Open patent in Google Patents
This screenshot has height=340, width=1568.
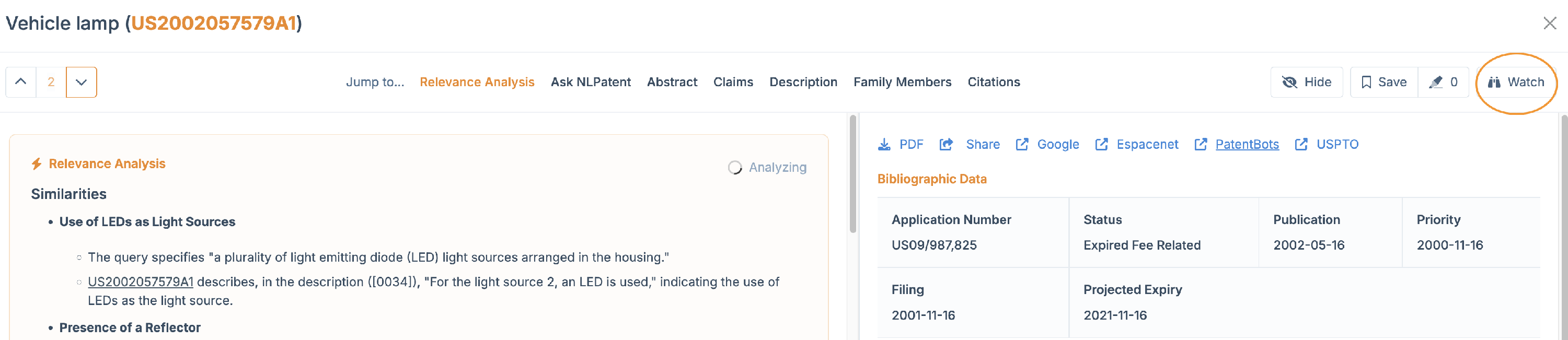(x=1047, y=144)
